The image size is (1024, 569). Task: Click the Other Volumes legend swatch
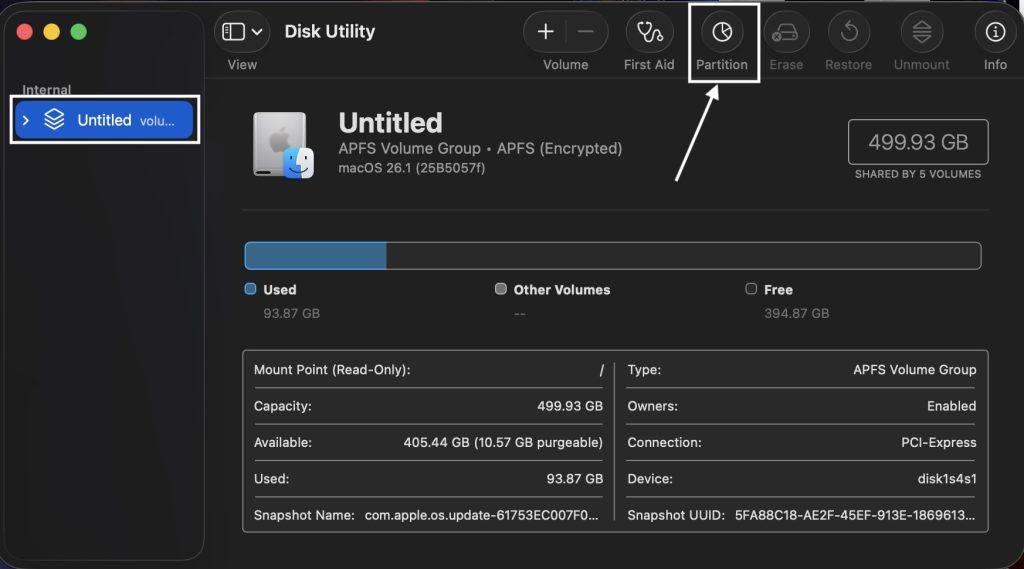pyautogui.click(x=501, y=289)
